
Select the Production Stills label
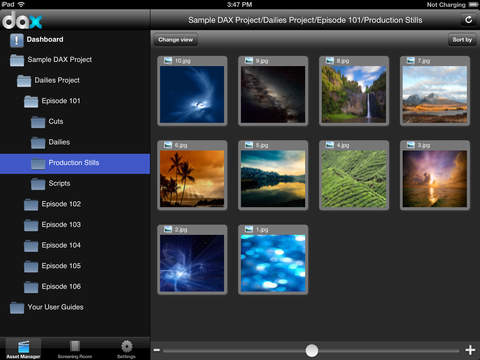(x=74, y=163)
